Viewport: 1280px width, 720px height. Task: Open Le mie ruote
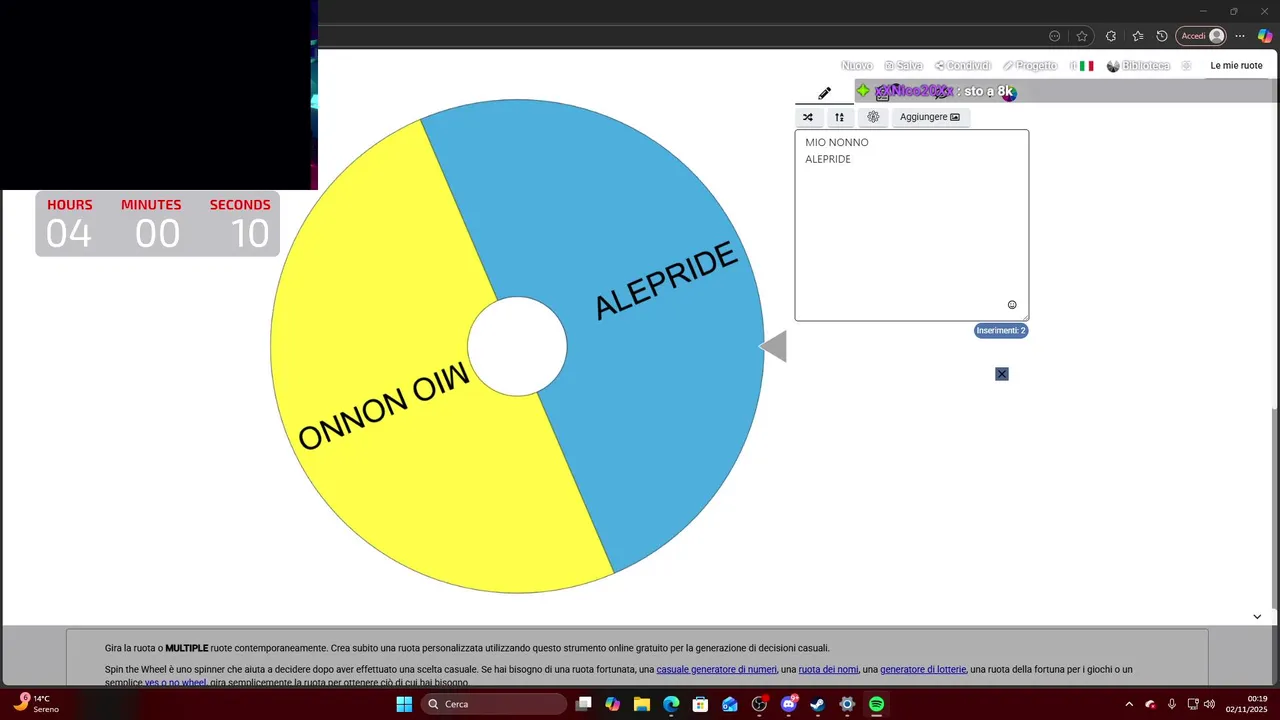1236,66
